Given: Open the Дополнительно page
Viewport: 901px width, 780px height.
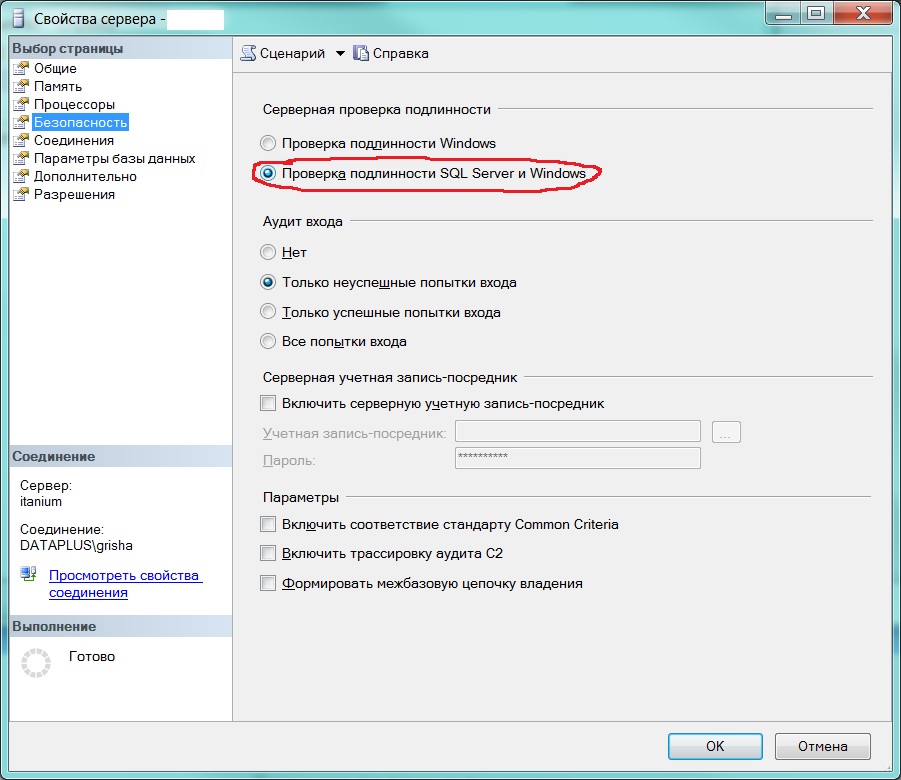Looking at the screenshot, I should (85, 176).
